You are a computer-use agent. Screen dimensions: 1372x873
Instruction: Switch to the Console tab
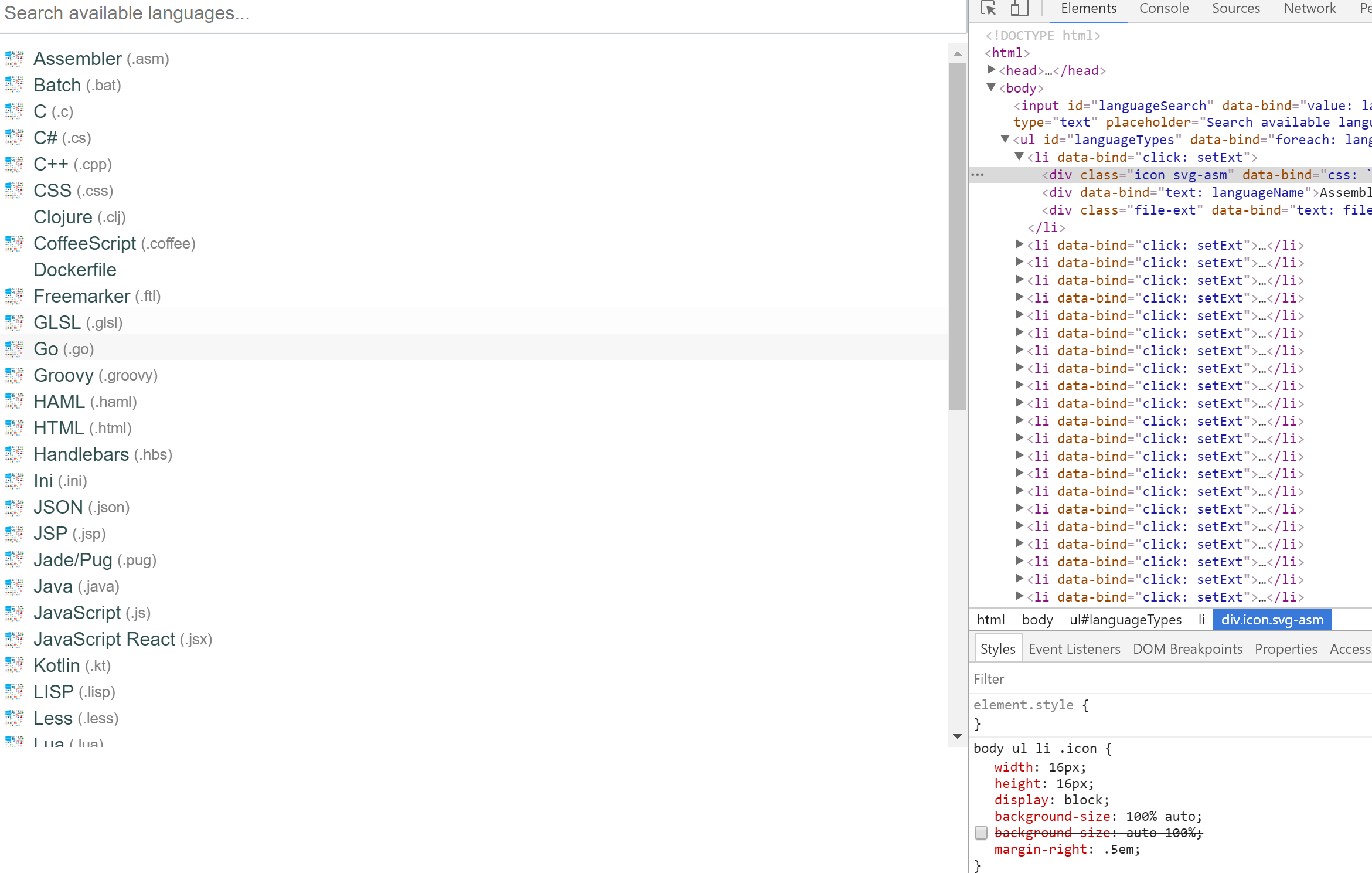click(x=1163, y=8)
